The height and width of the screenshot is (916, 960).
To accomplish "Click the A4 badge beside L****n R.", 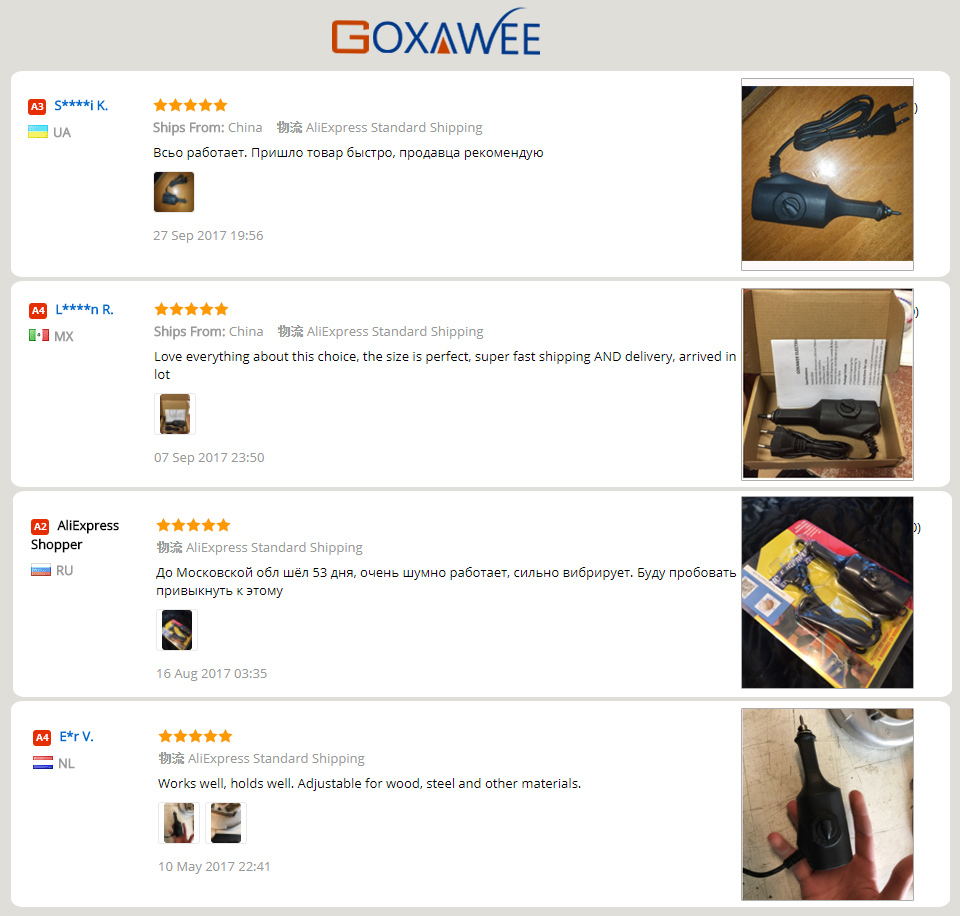I will pyautogui.click(x=39, y=310).
